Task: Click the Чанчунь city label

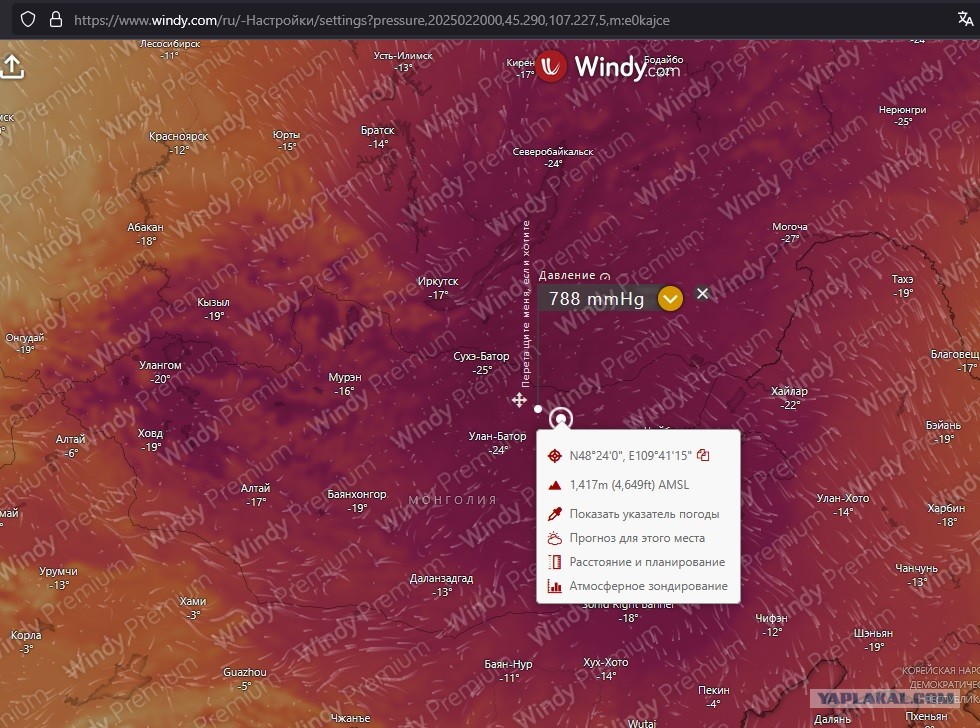Action: [916, 568]
